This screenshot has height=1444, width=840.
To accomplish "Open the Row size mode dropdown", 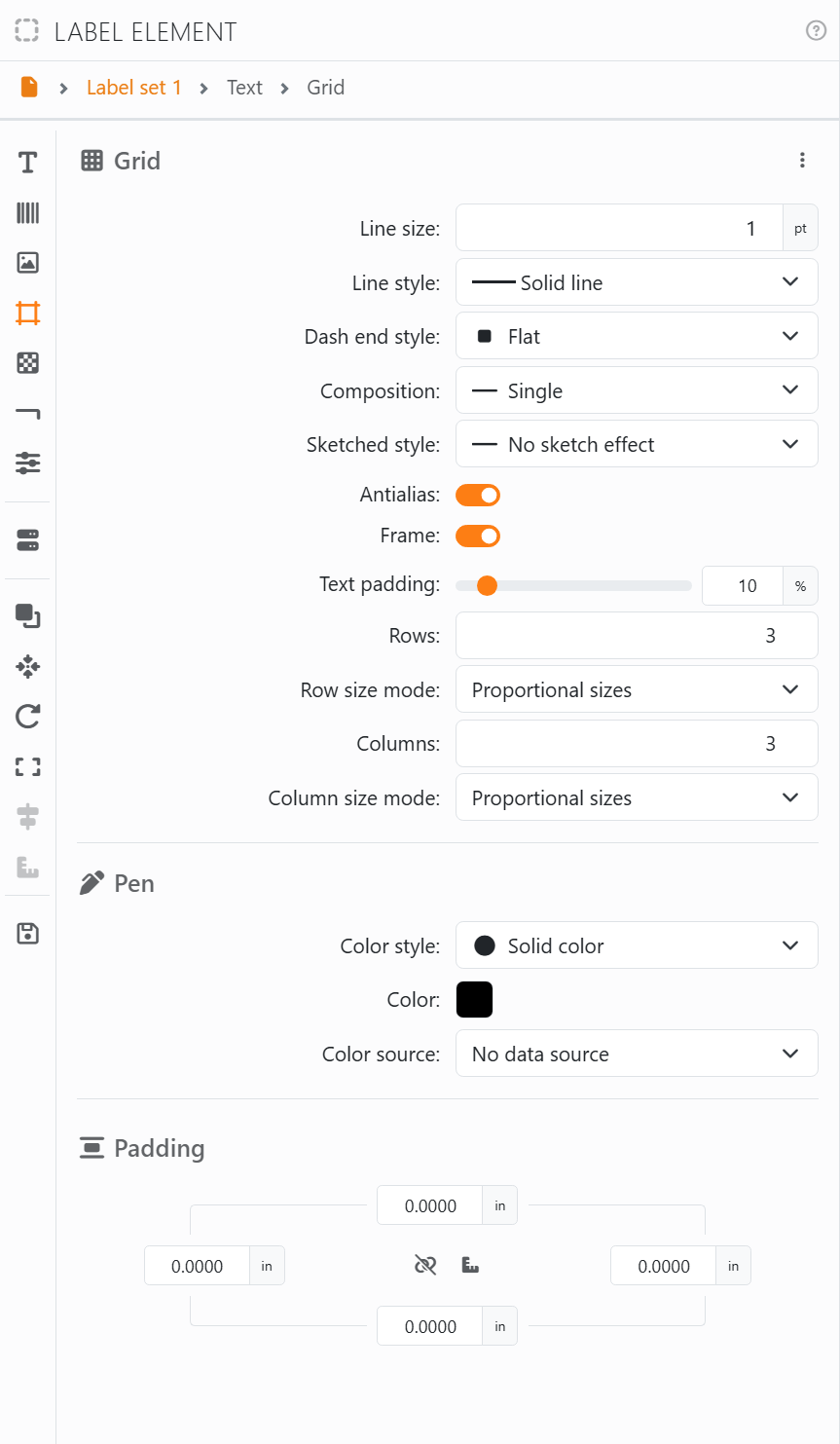I will click(x=637, y=689).
